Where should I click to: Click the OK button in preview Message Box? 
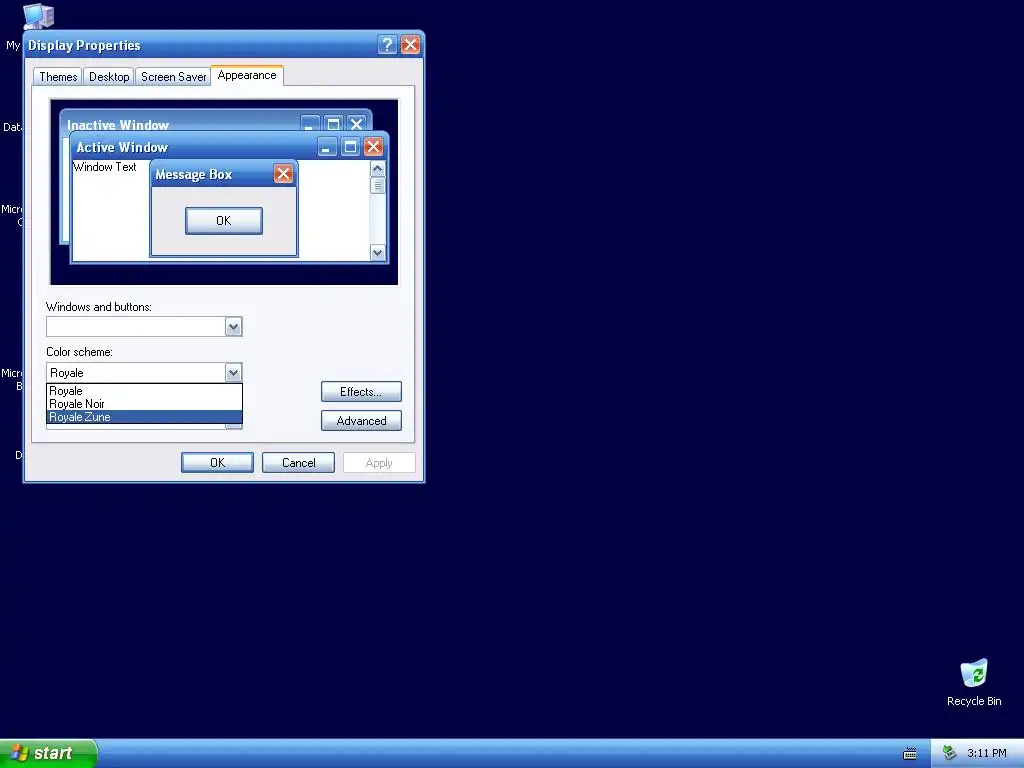tap(224, 221)
